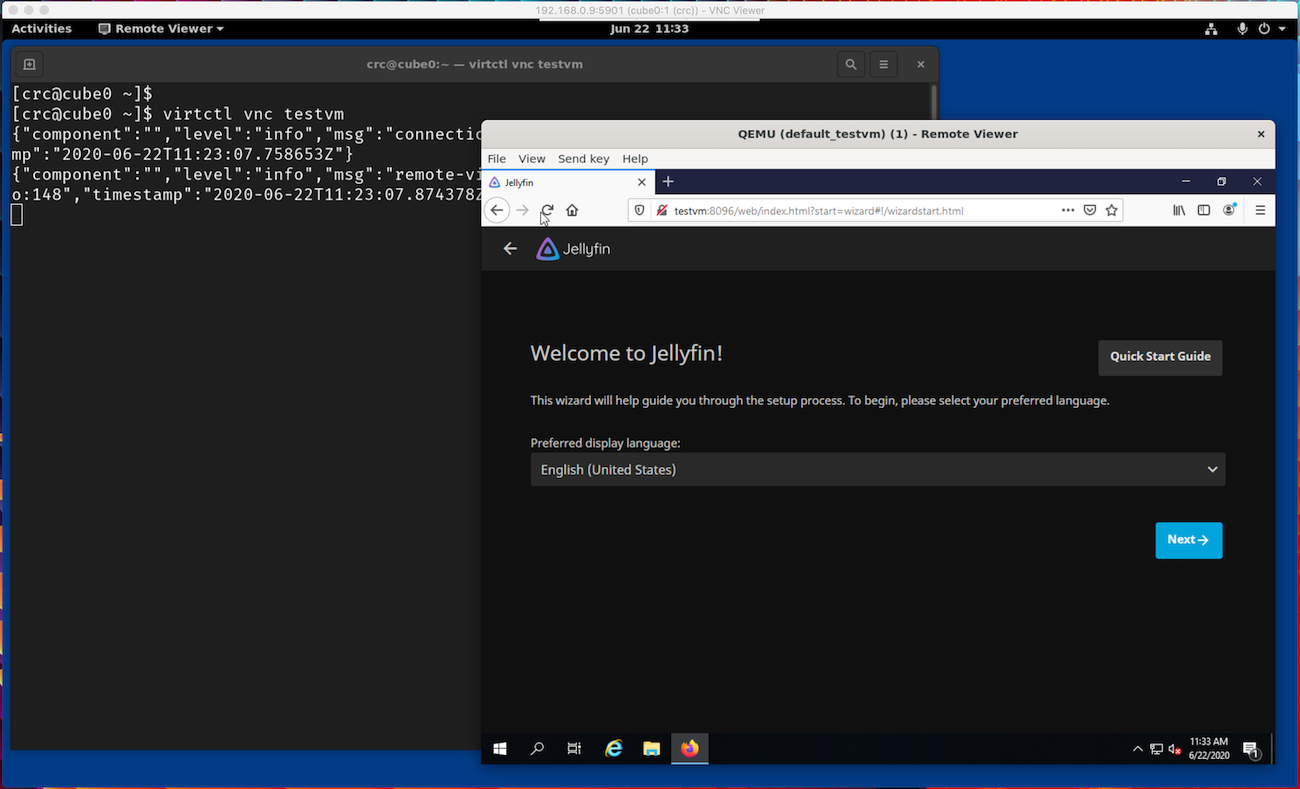Viewport: 1300px width, 789px height.
Task: Click the Firefox account icon
Action: point(1229,210)
